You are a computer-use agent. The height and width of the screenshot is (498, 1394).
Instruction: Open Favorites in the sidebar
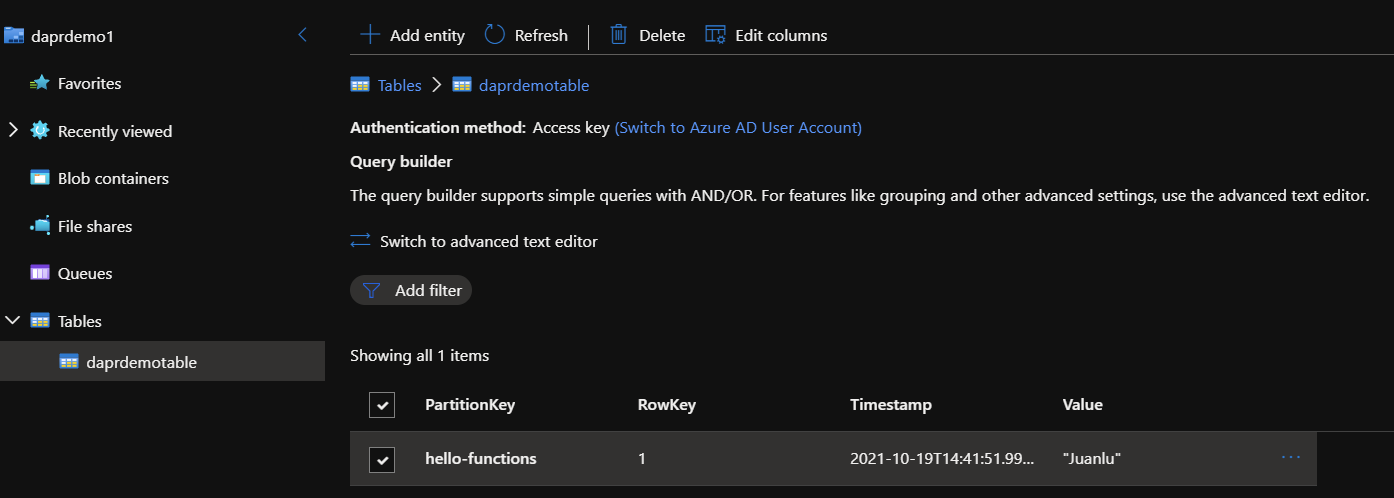pos(89,84)
